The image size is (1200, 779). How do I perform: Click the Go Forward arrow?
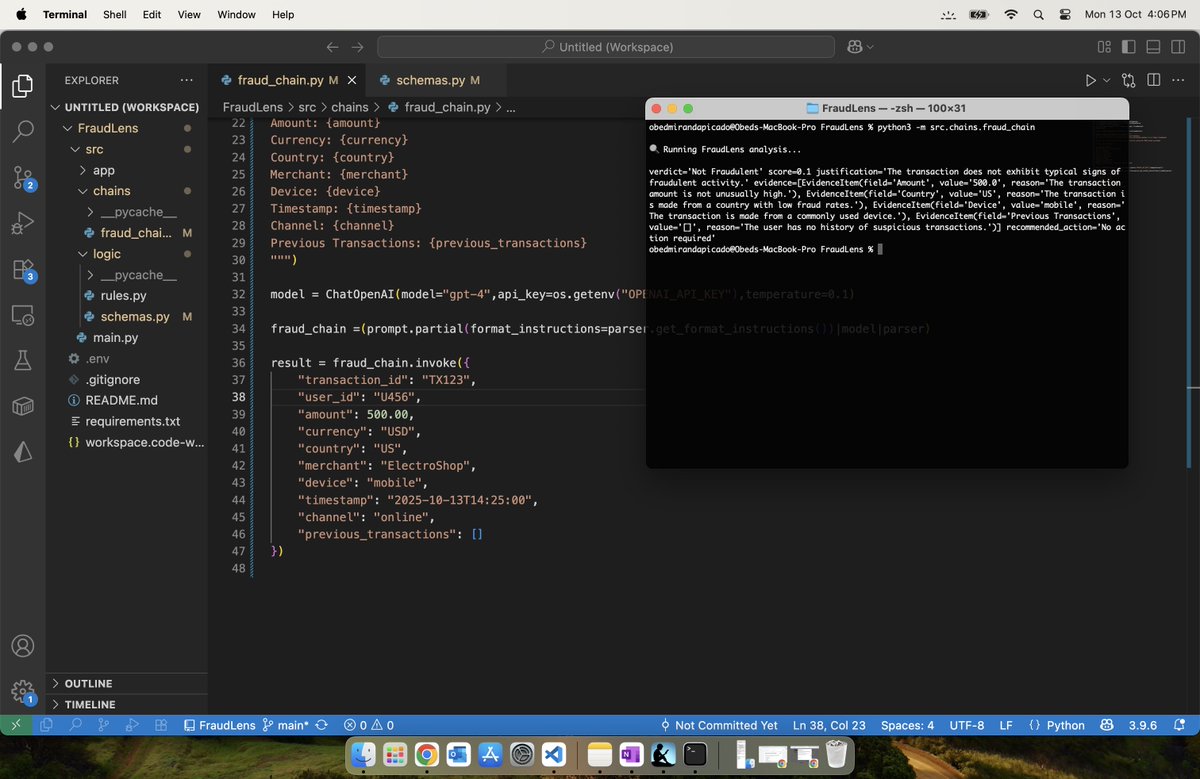click(x=357, y=47)
